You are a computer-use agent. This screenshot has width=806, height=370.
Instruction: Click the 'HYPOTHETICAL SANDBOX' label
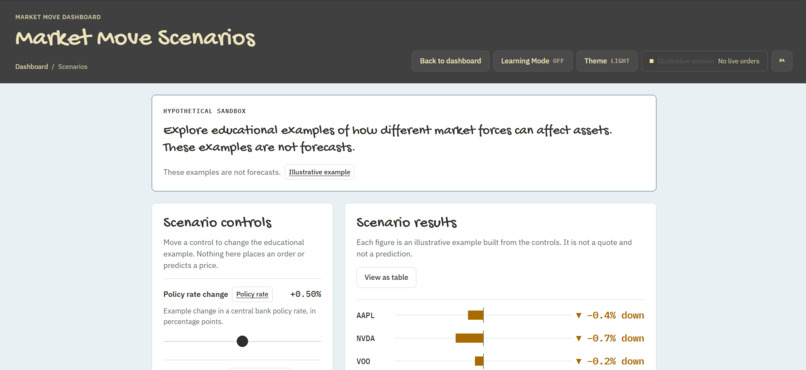coord(205,111)
